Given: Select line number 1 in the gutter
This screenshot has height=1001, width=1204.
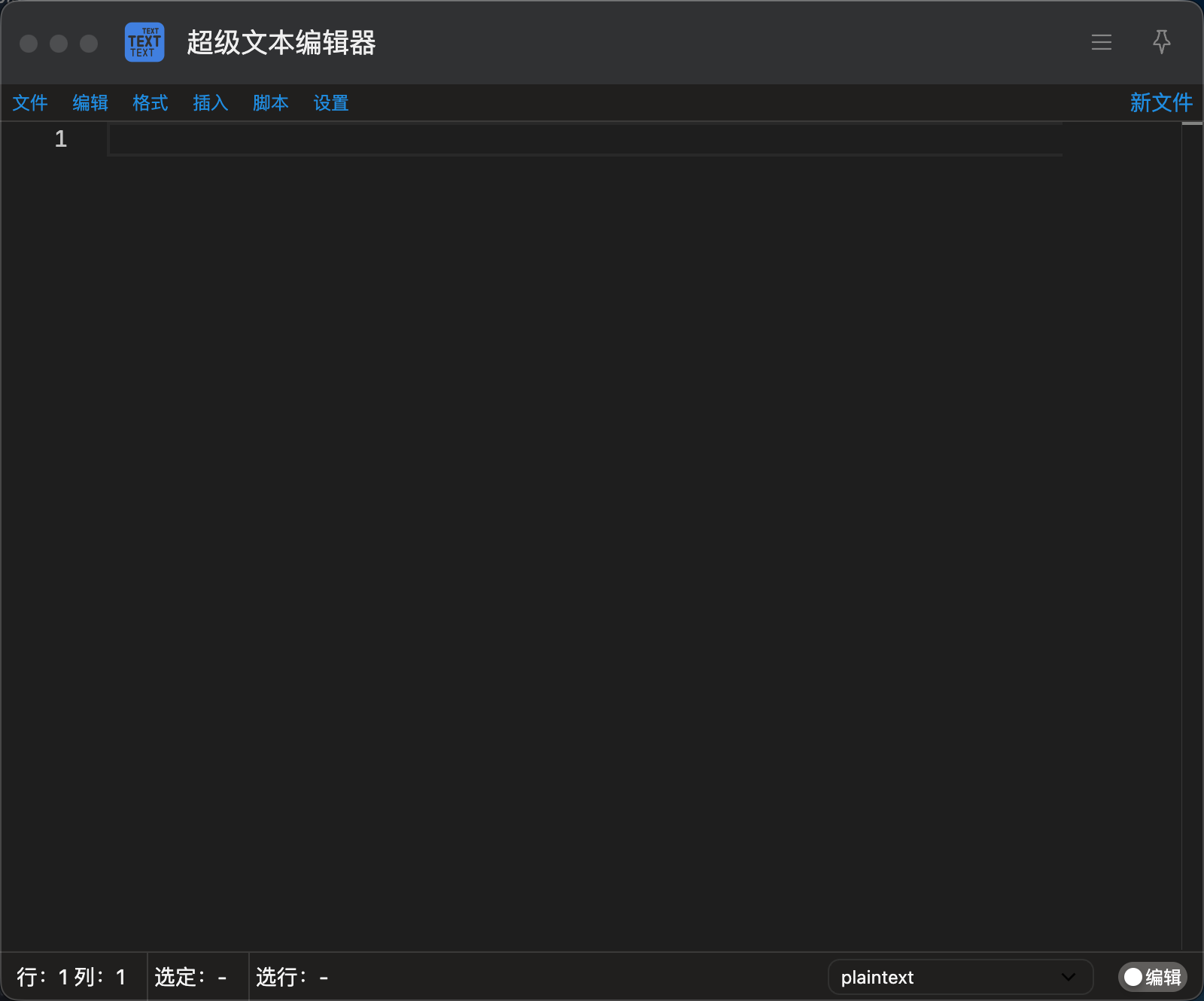Looking at the screenshot, I should [x=61, y=139].
